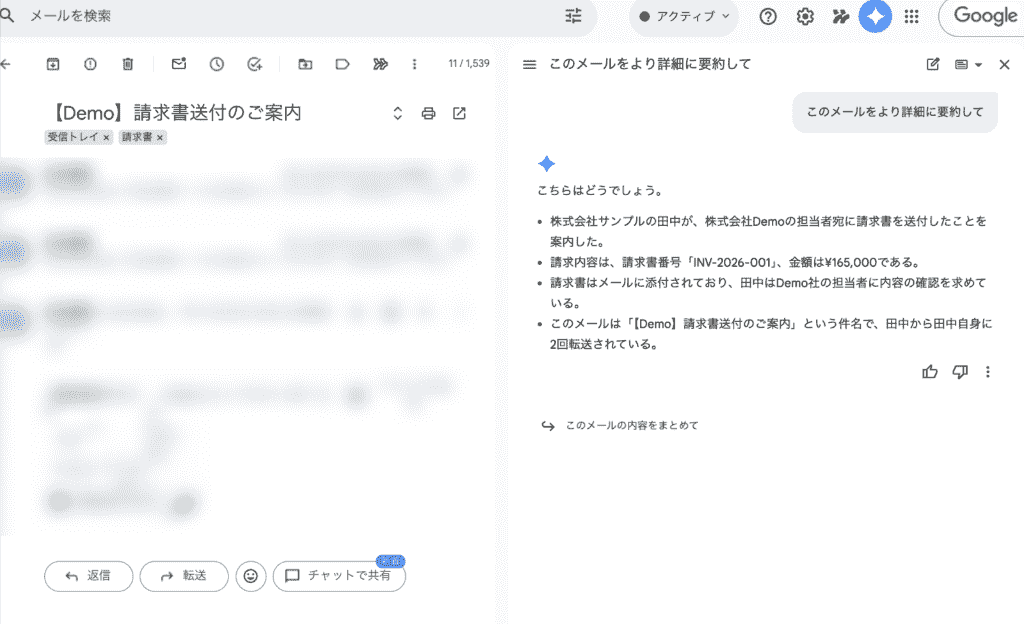Click the 11 / 1,539 message counter
The height and width of the screenshot is (624, 1024).
[x=469, y=63]
